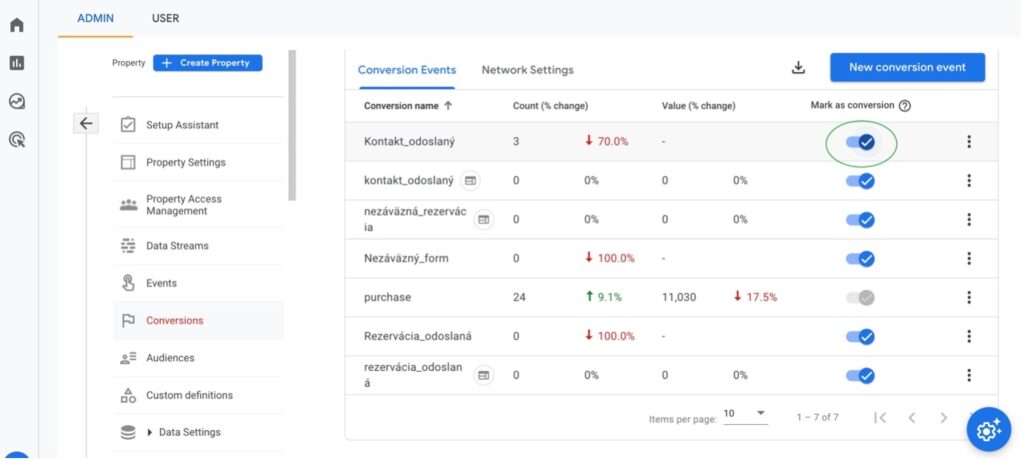The image size is (1024, 461).
Task: Open more options for purchase row
Action: (x=968, y=297)
